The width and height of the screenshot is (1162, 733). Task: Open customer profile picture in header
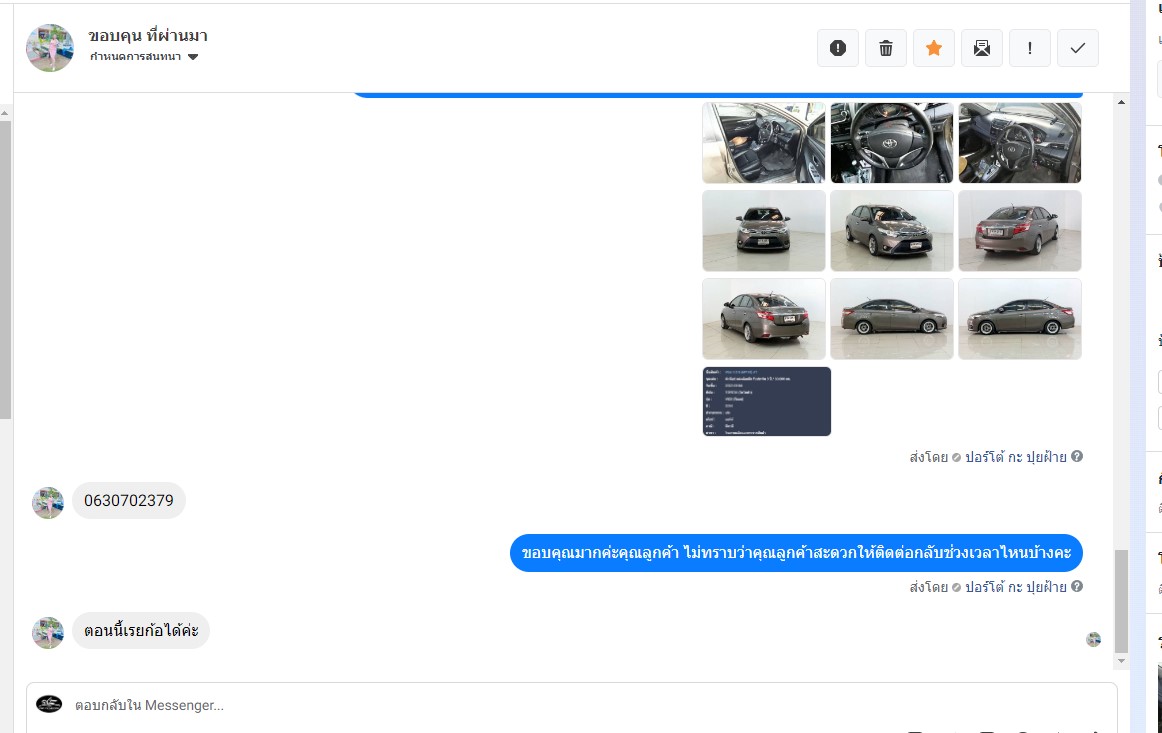(x=50, y=48)
